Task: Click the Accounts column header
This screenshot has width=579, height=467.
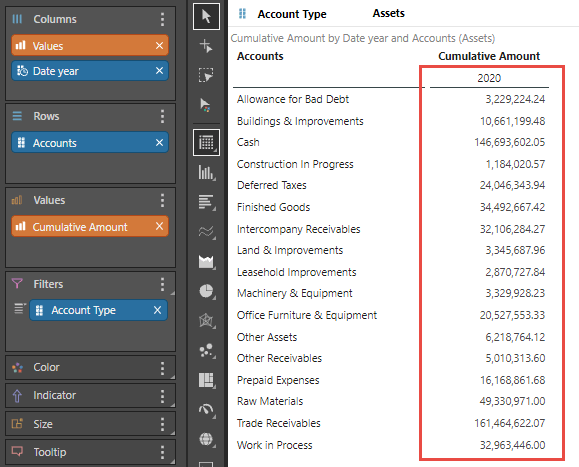Action: [260, 56]
